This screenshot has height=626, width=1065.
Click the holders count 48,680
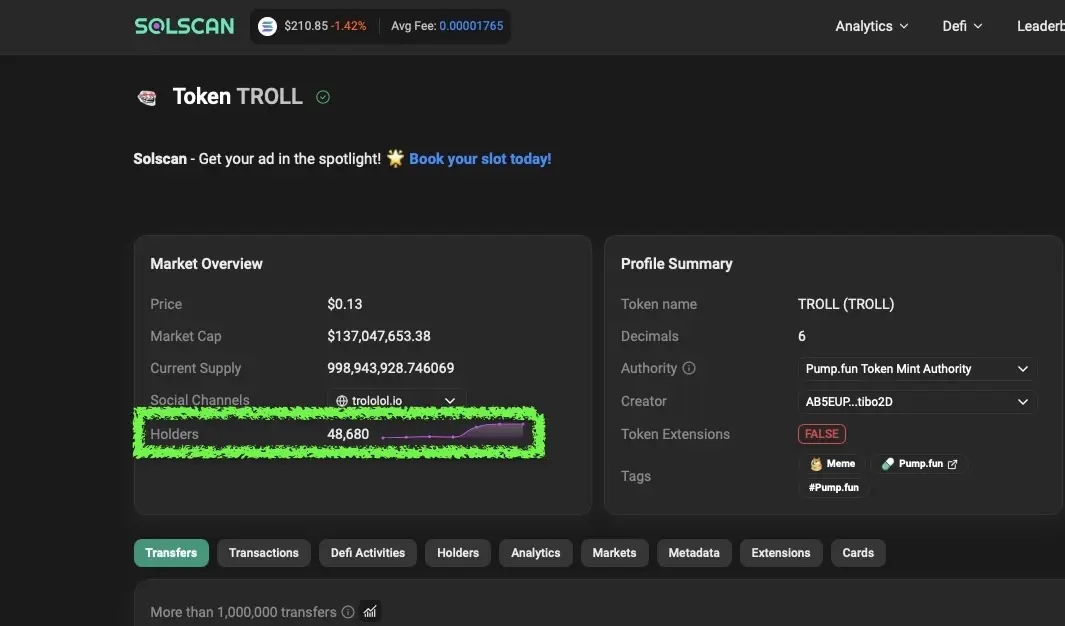click(x=348, y=434)
